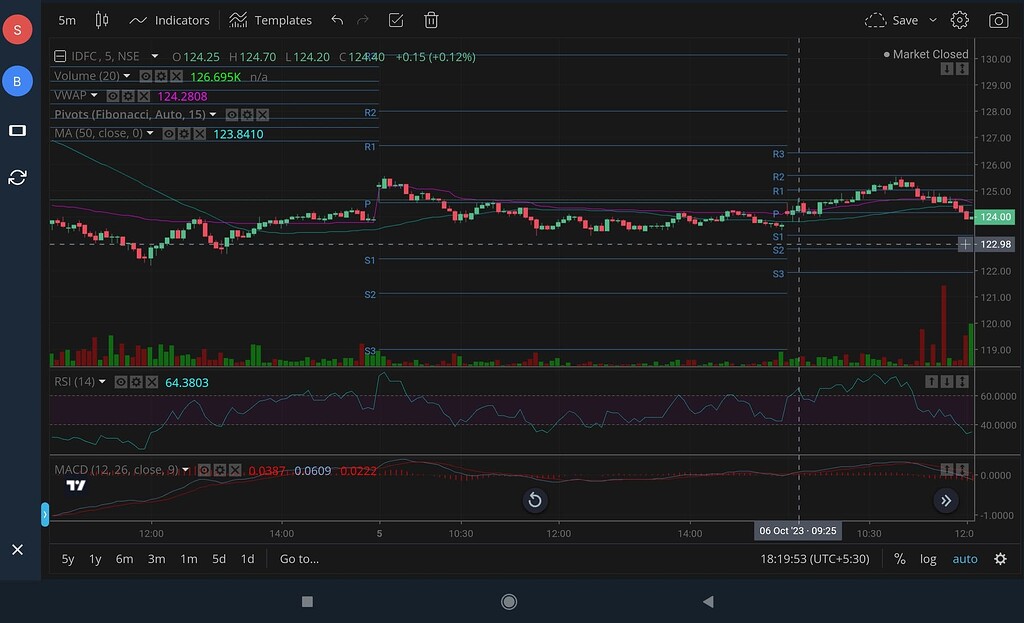Undo the last chart action

(x=336, y=20)
